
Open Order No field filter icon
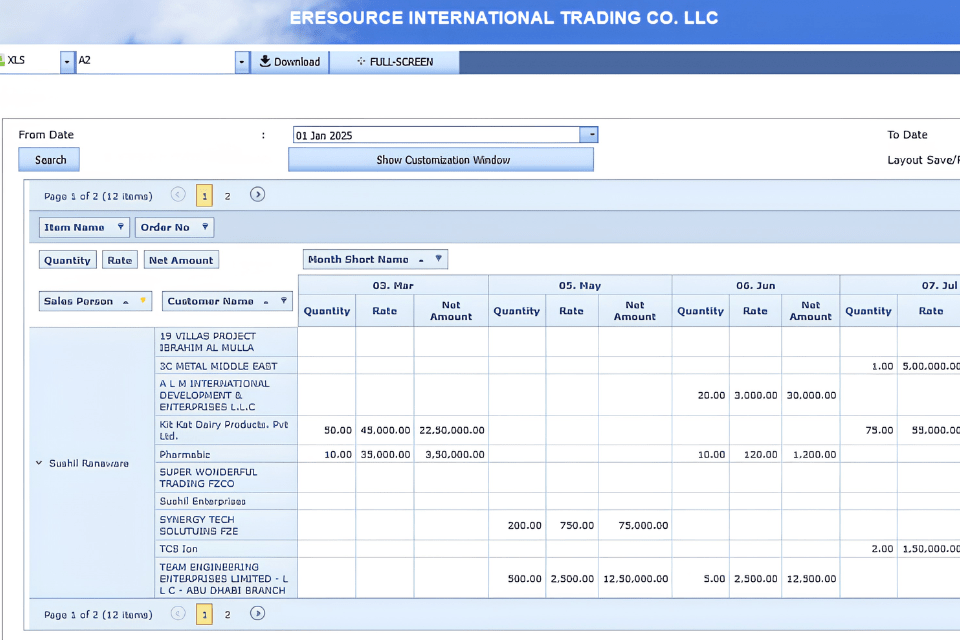205,227
